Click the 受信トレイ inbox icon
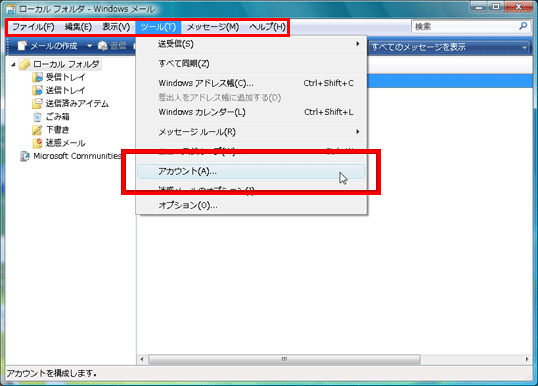 click(x=37, y=77)
